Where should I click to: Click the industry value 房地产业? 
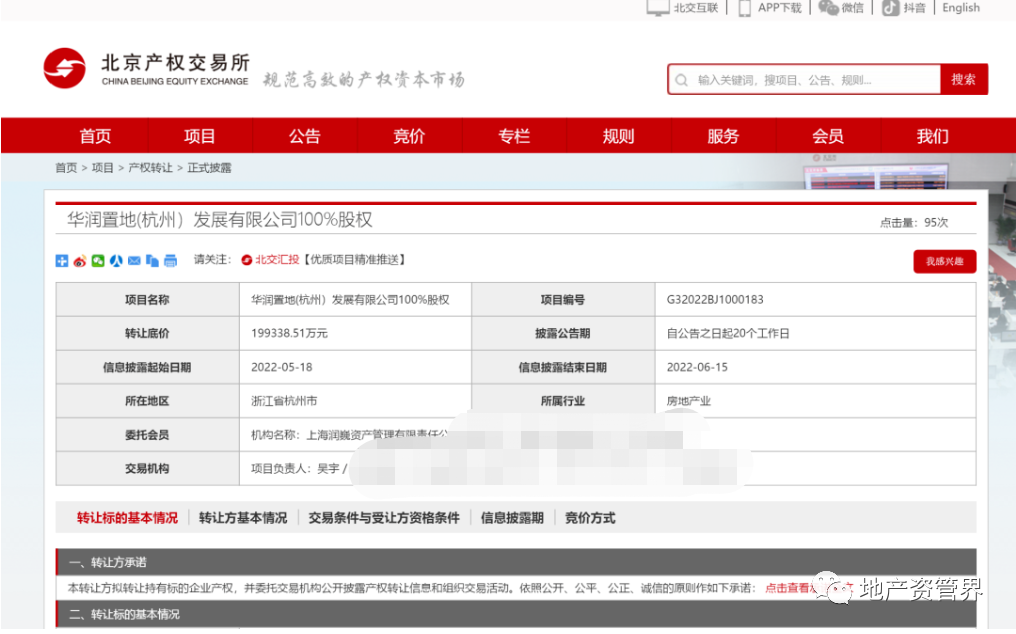coord(689,401)
